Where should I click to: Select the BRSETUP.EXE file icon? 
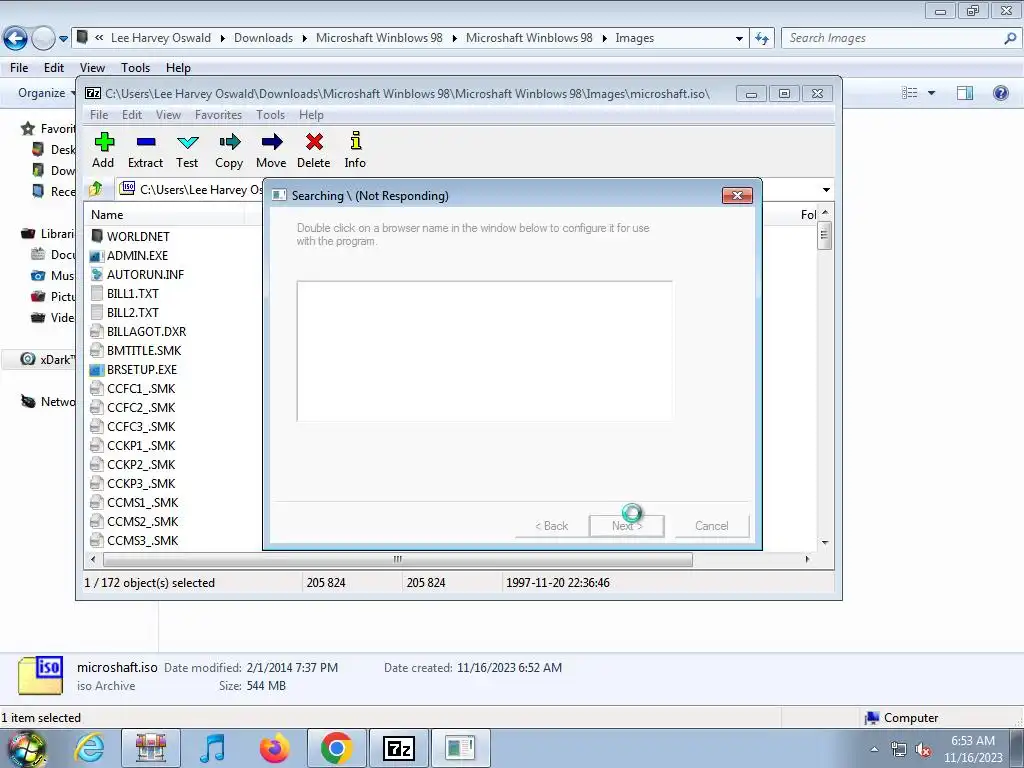pos(97,370)
